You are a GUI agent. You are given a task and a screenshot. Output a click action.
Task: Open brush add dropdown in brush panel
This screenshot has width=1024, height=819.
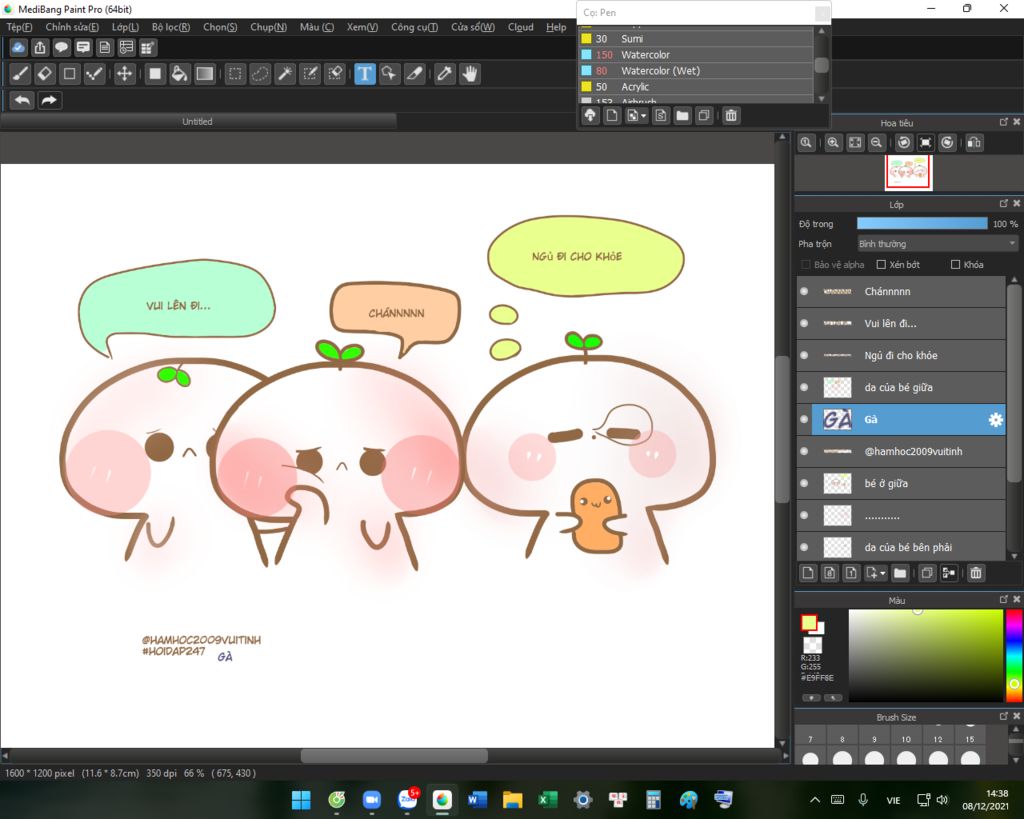[x=643, y=116]
